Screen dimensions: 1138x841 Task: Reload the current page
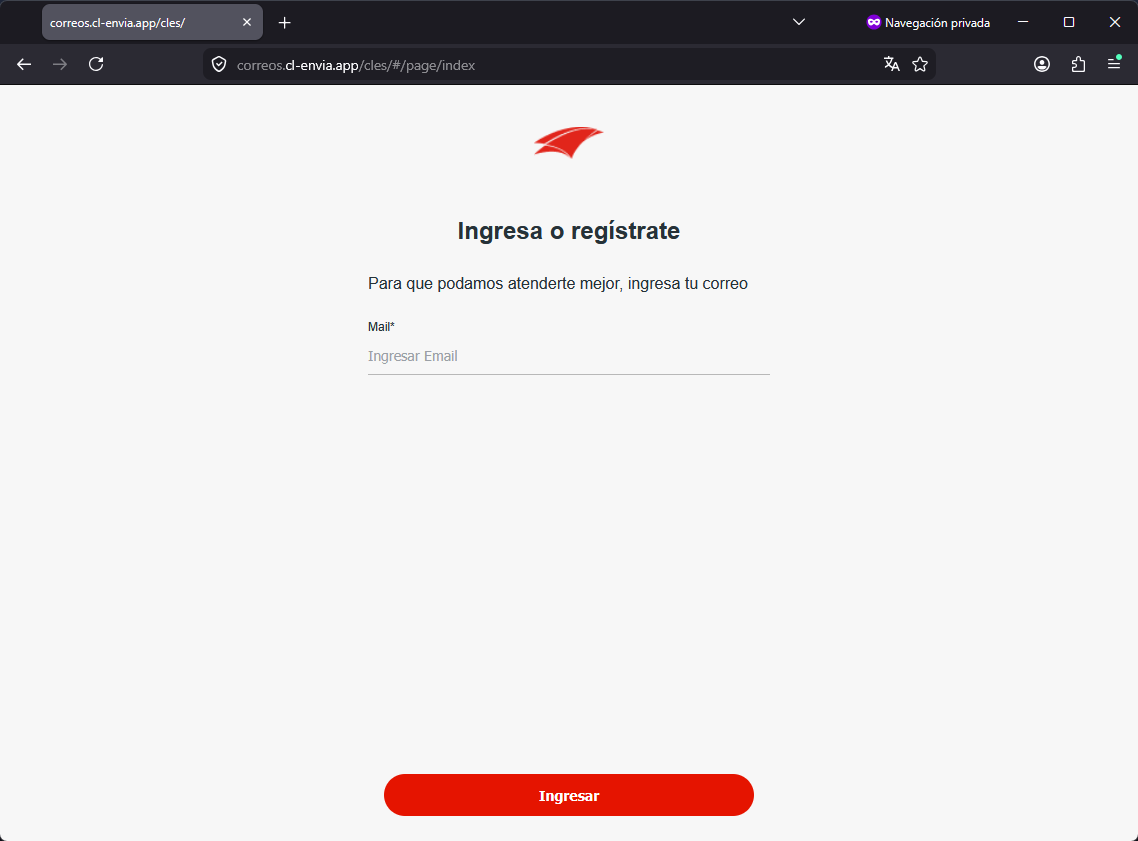pyautogui.click(x=96, y=65)
